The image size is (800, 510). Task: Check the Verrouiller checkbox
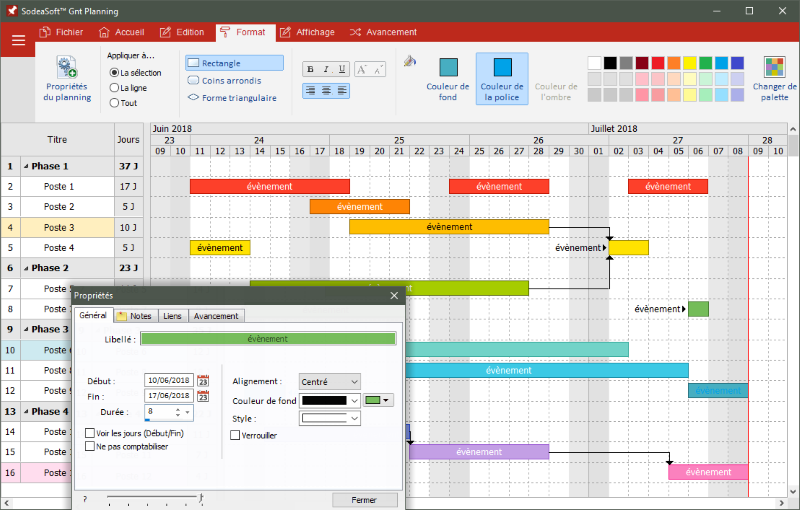coord(235,435)
